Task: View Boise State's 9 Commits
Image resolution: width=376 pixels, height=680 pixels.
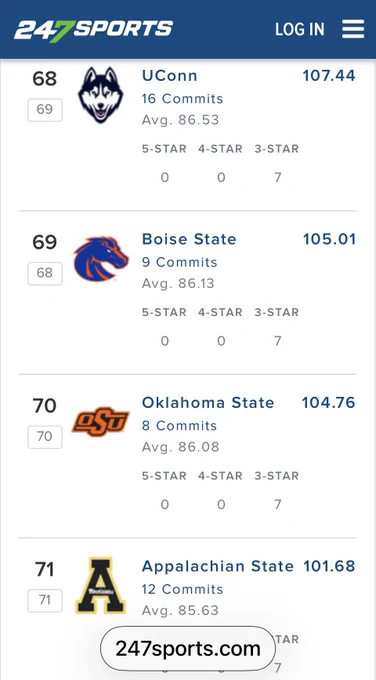Action: click(180, 262)
